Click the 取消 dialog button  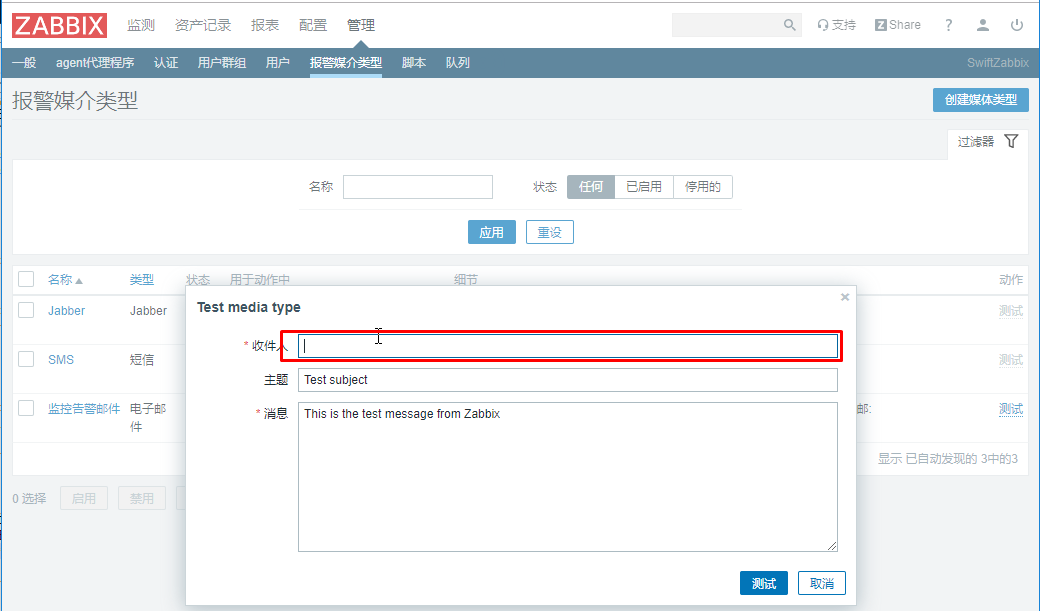tap(822, 583)
